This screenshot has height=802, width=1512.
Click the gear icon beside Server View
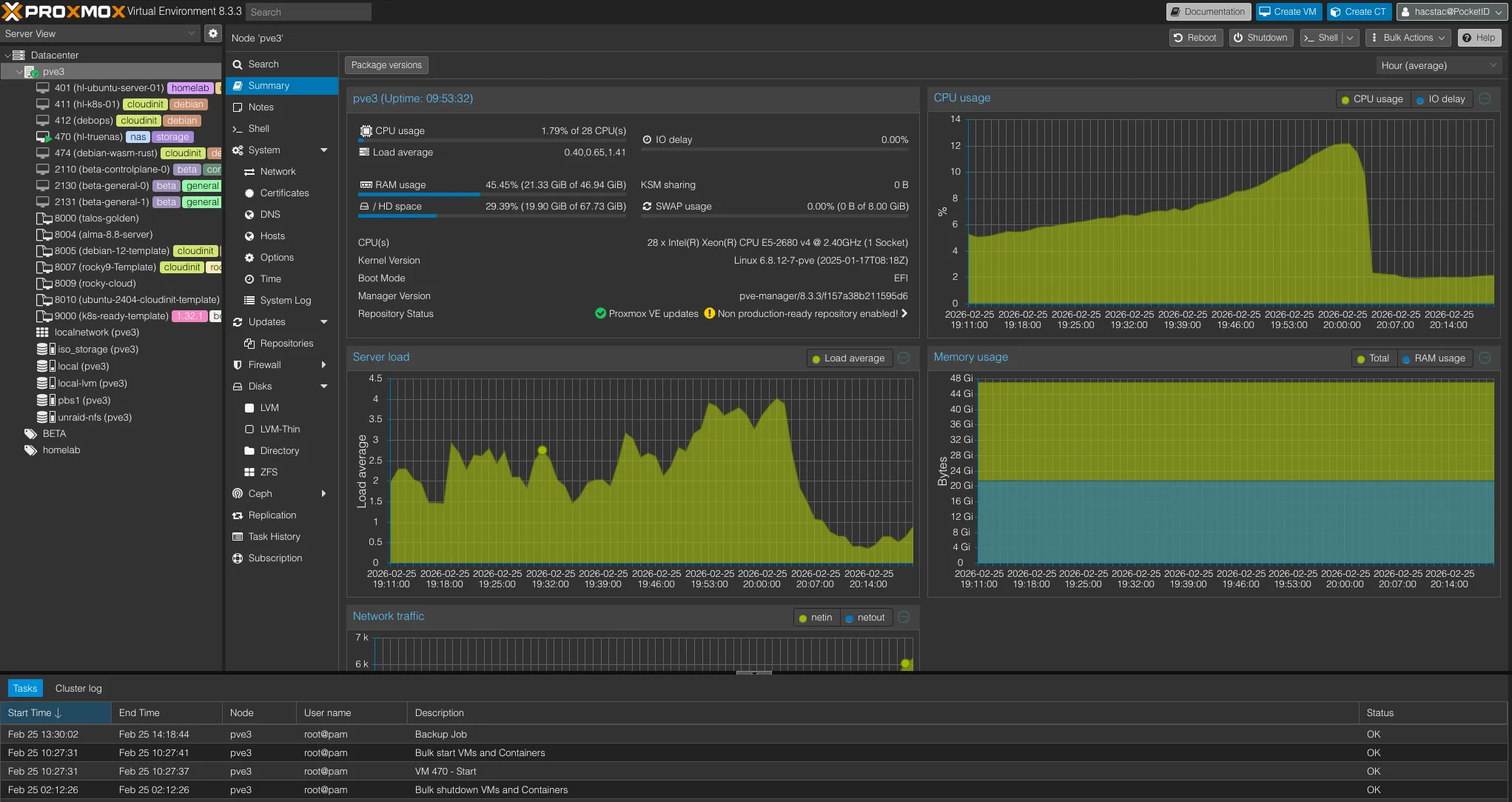(213, 33)
